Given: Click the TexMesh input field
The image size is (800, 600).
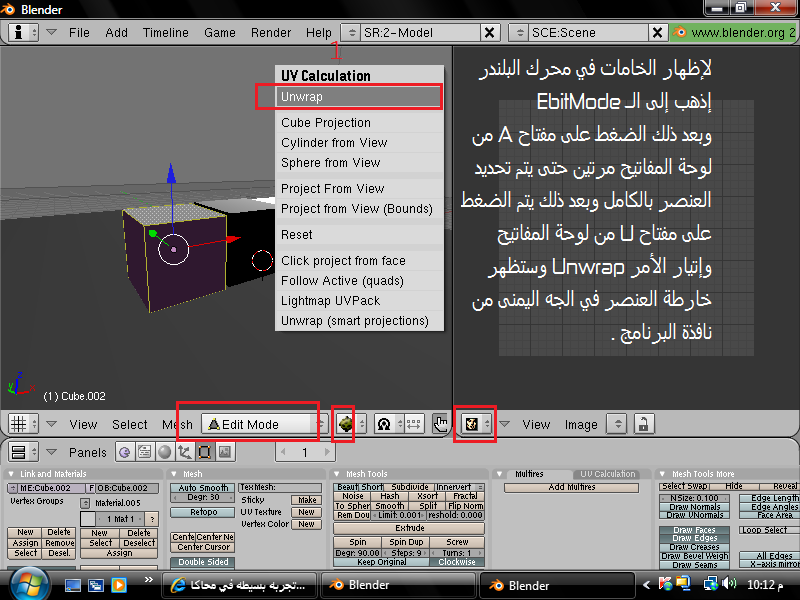Looking at the screenshot, I should [x=280, y=487].
